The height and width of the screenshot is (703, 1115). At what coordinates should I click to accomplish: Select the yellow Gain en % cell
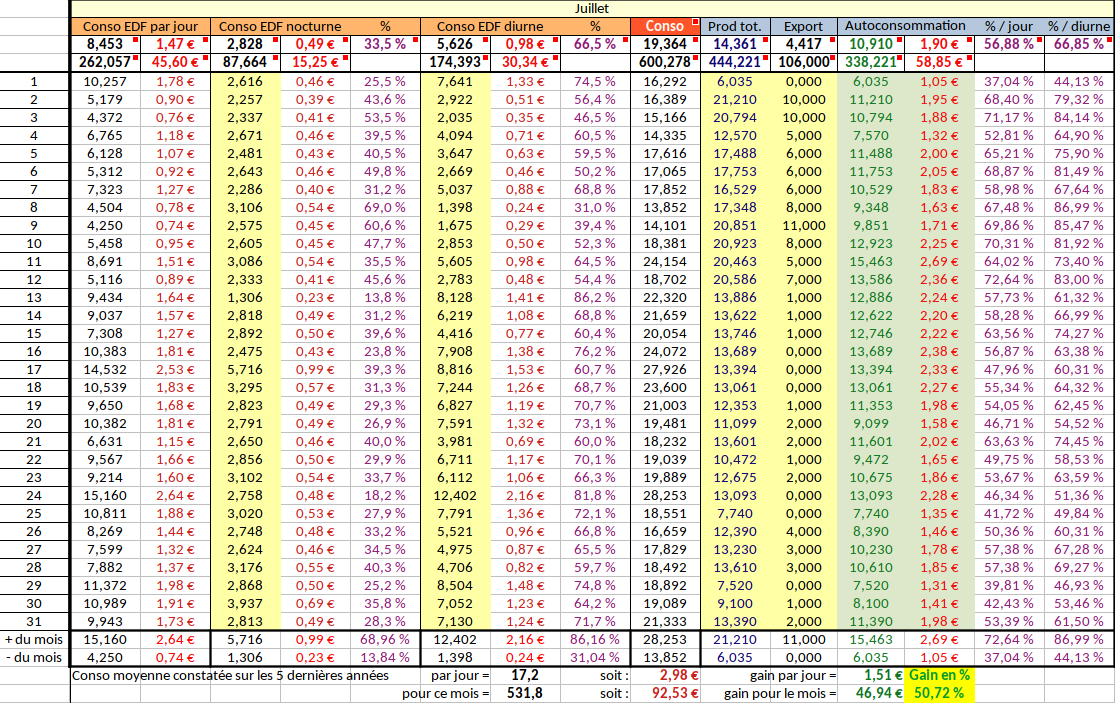(939, 675)
